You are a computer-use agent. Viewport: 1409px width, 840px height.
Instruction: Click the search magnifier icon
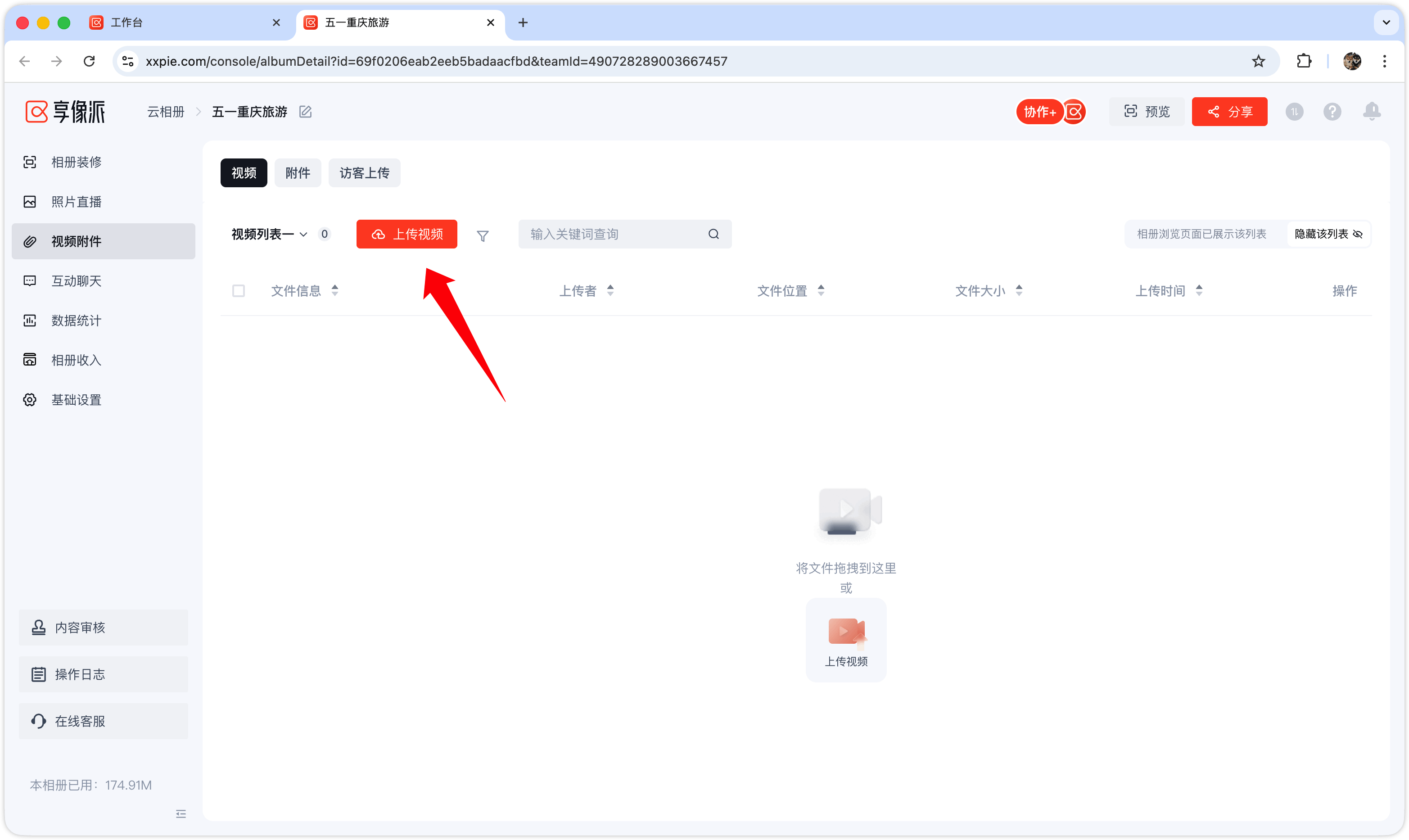click(x=714, y=235)
